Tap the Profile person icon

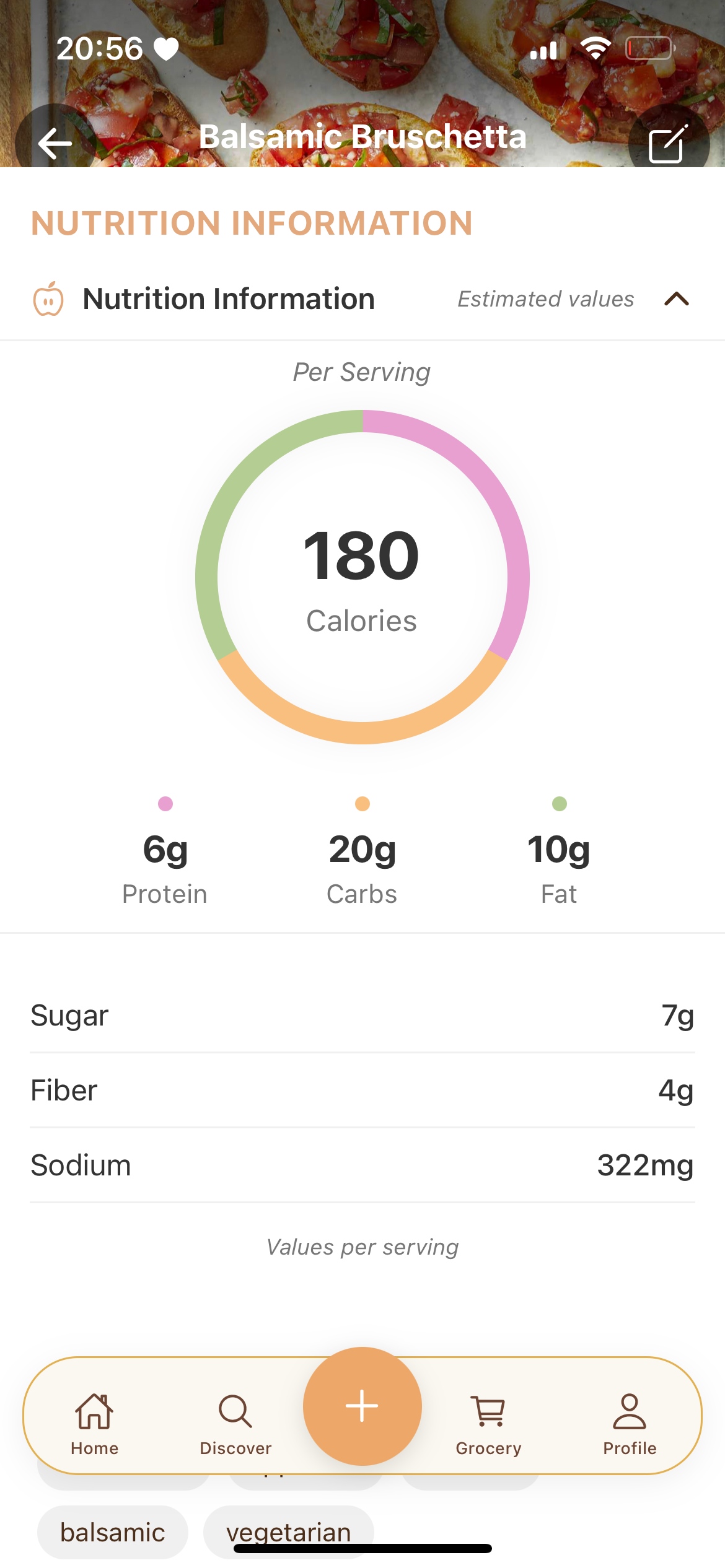(630, 1411)
